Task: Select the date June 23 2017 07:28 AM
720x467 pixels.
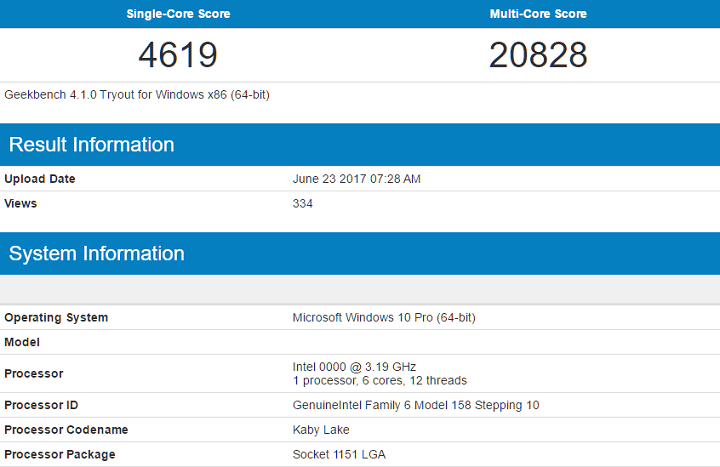Action: coord(356,179)
